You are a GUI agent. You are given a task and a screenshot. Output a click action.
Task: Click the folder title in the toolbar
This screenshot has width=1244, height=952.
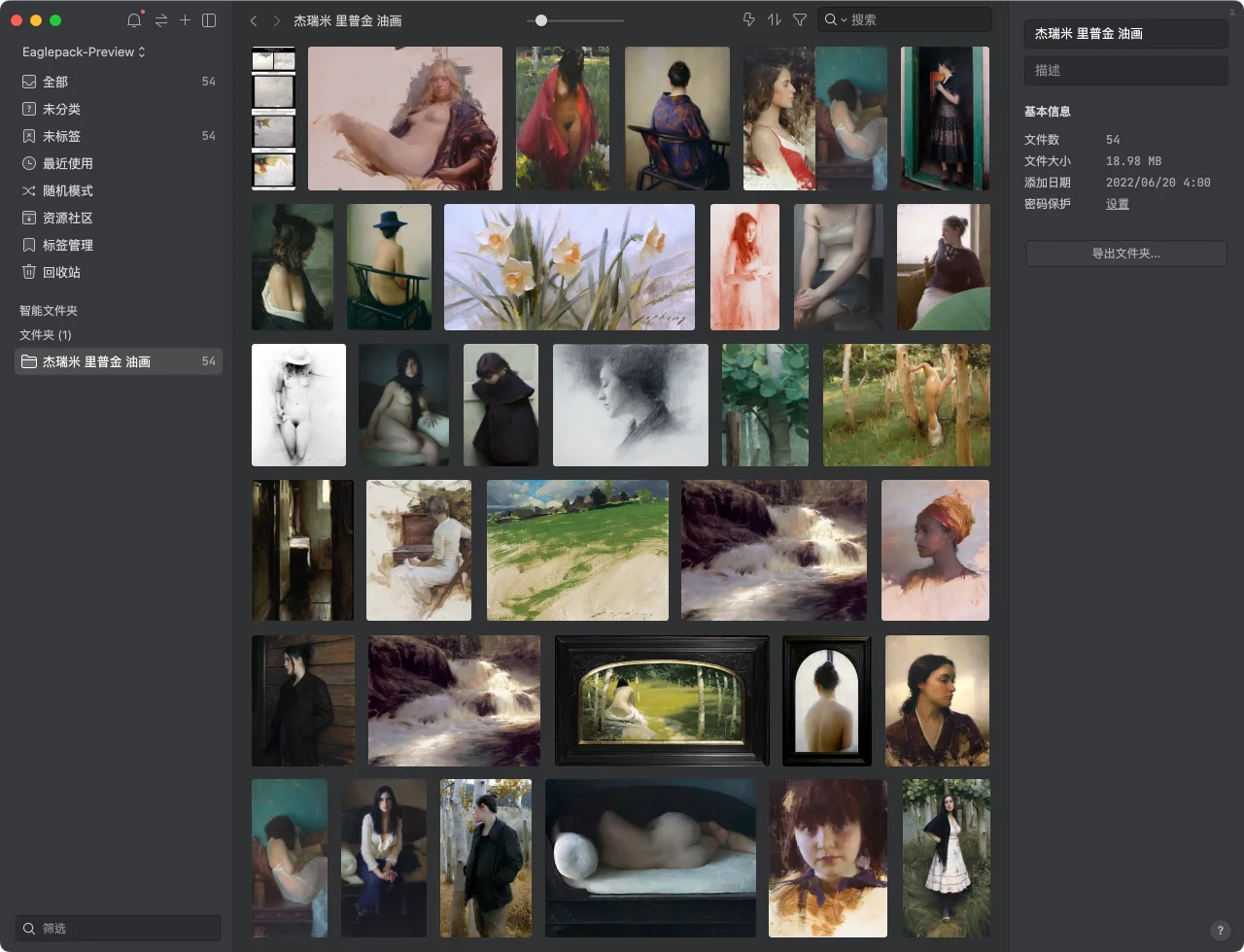[x=348, y=20]
